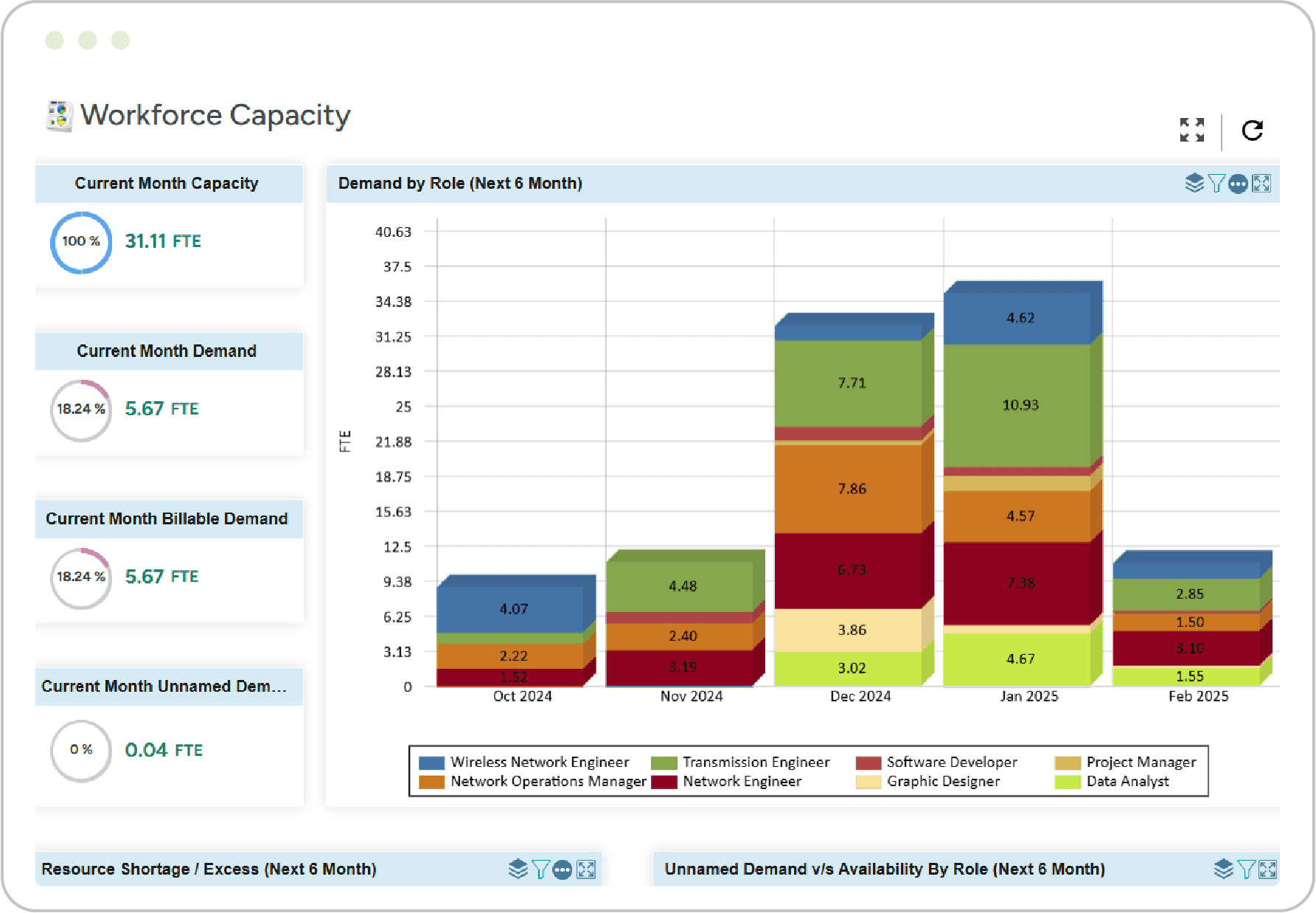
Task: Click Resource Shortage / Excess panel title
Action: [209, 869]
